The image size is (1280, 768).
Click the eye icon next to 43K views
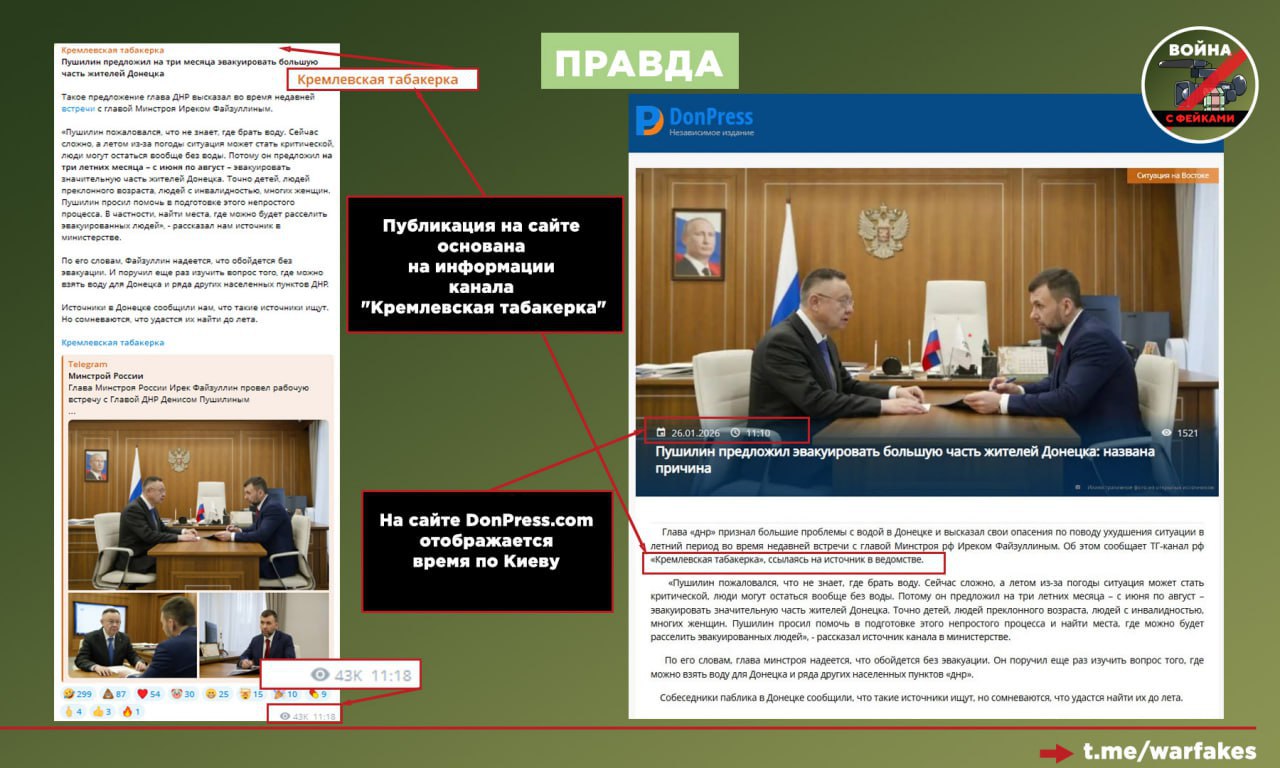tap(285, 716)
